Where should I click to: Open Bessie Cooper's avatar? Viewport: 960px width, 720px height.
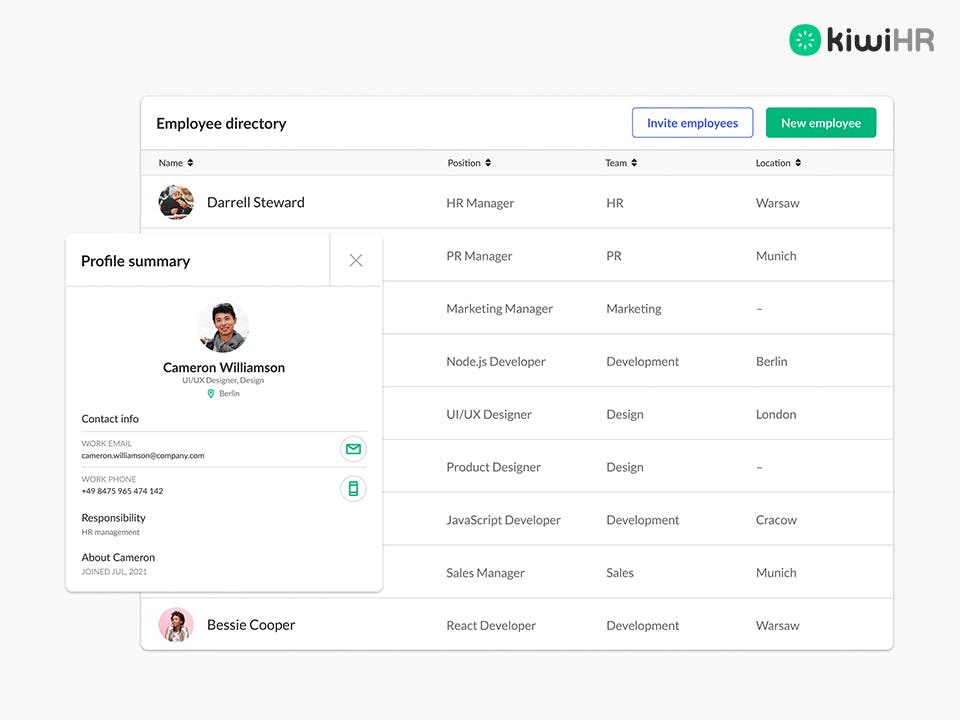(x=176, y=624)
